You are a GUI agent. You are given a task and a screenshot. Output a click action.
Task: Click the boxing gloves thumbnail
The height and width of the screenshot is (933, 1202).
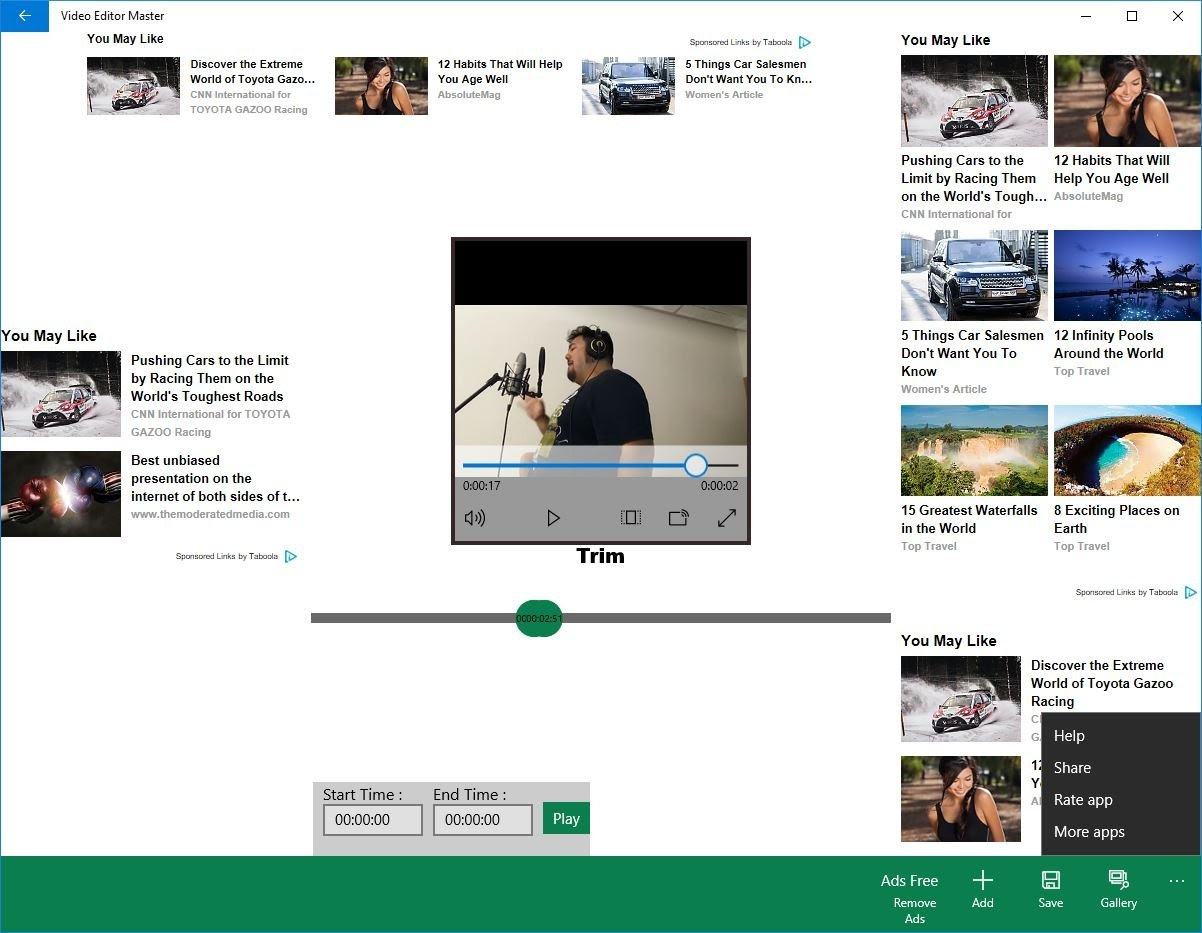61,494
